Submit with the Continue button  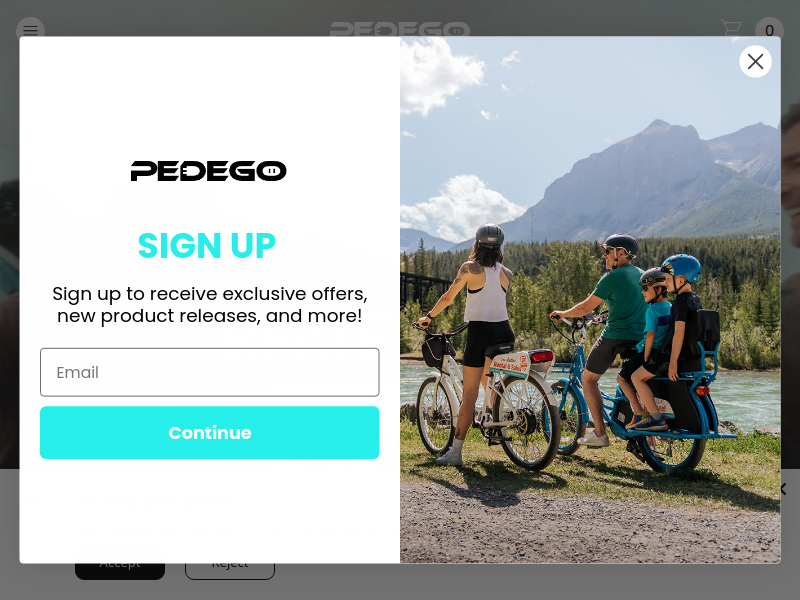coord(210,433)
